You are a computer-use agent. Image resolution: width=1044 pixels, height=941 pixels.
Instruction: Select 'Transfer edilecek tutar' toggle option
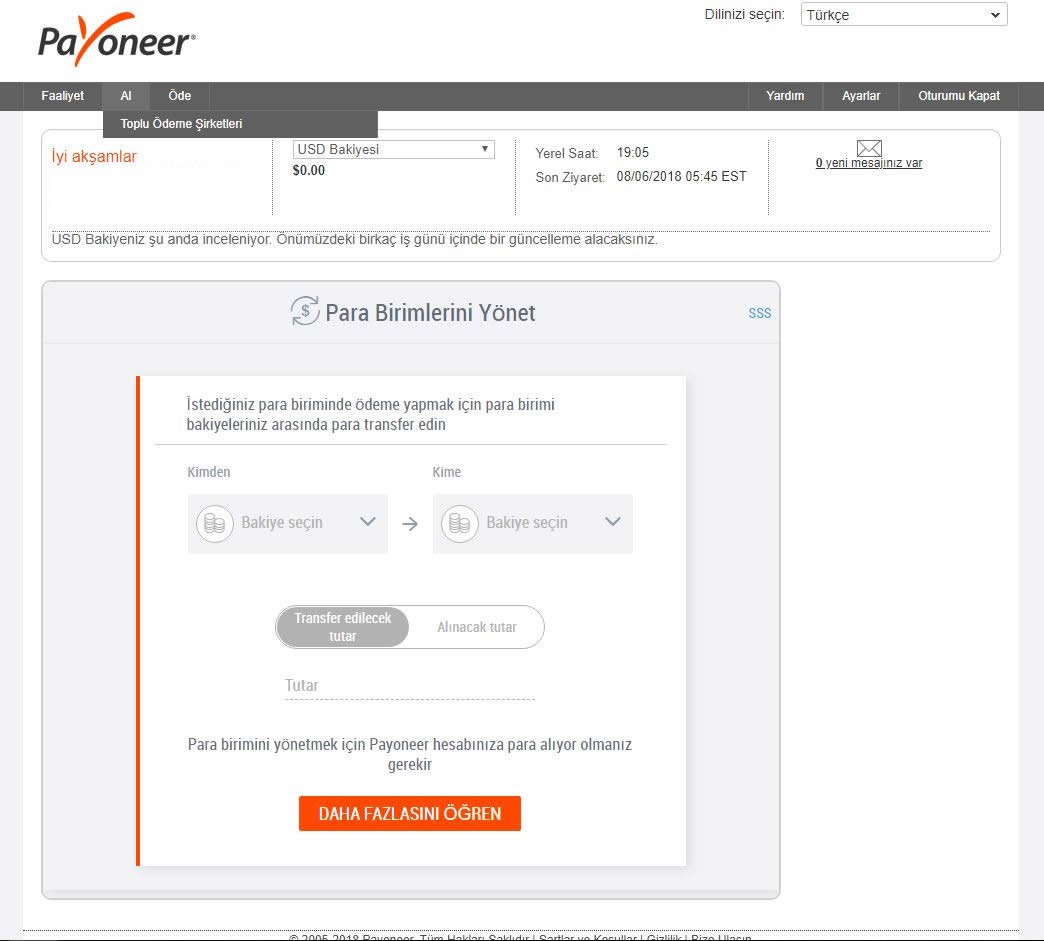coord(343,627)
